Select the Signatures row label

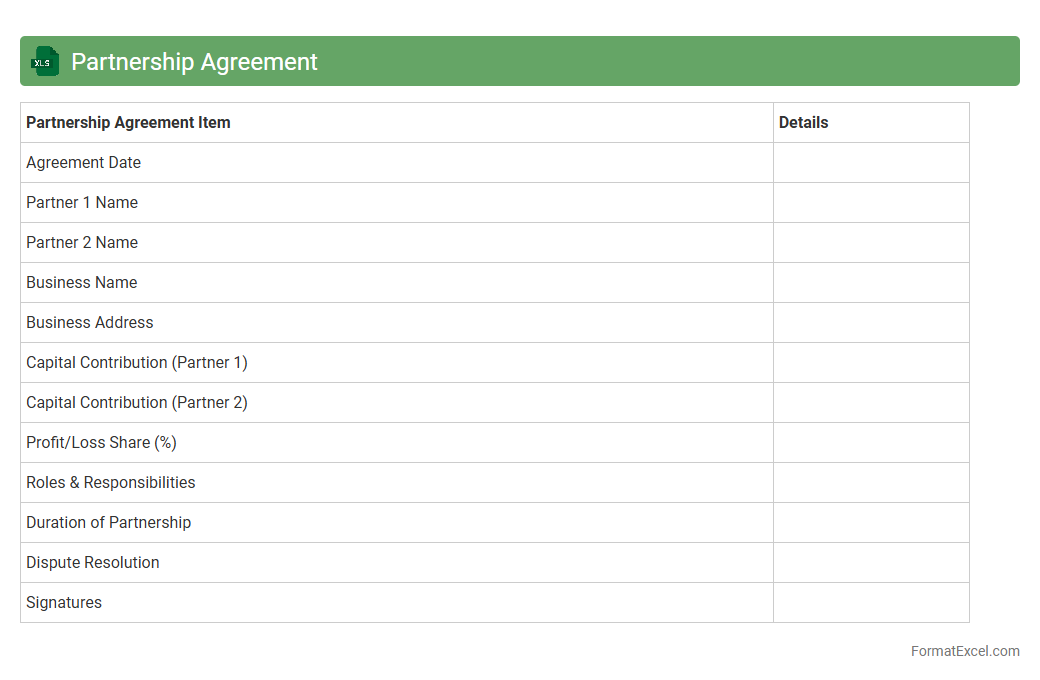click(x=64, y=603)
